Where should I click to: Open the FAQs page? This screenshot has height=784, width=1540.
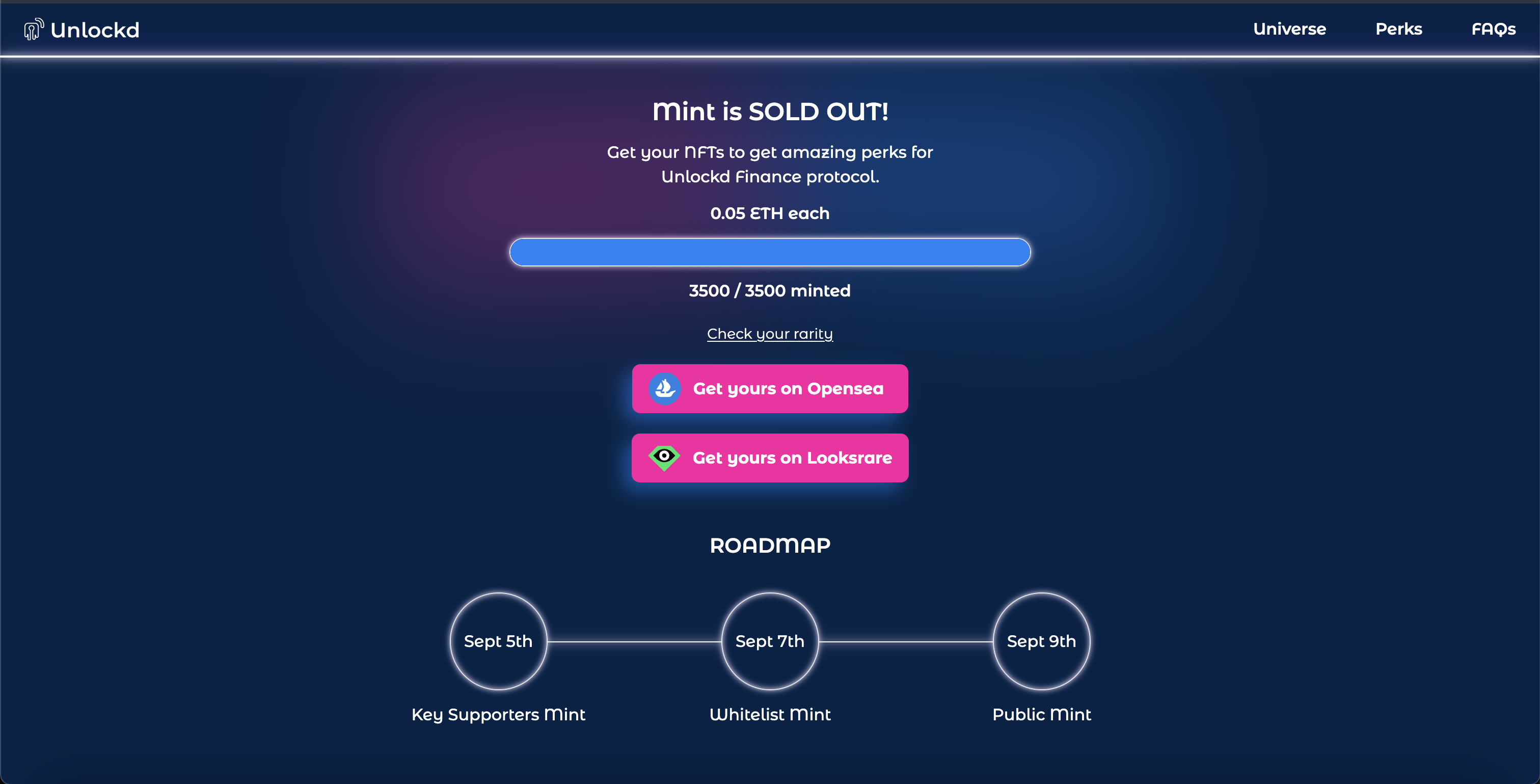pyautogui.click(x=1493, y=29)
